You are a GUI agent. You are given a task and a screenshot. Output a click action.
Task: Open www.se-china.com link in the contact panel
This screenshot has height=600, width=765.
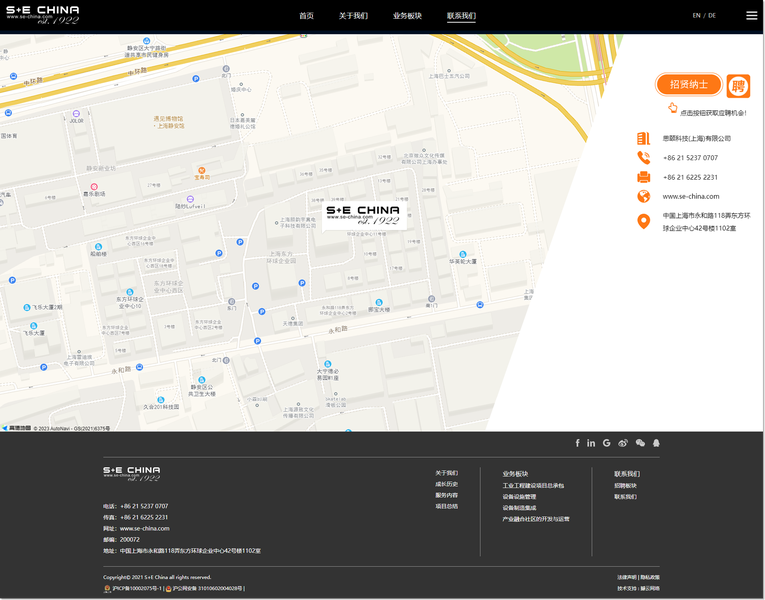pos(690,197)
